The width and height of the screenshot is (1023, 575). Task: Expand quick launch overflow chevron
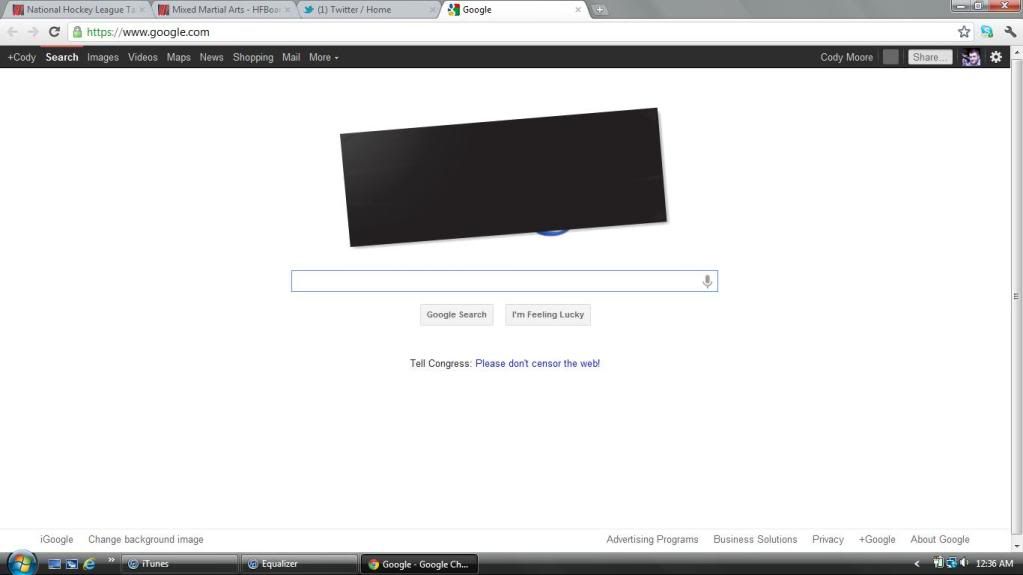pos(111,560)
